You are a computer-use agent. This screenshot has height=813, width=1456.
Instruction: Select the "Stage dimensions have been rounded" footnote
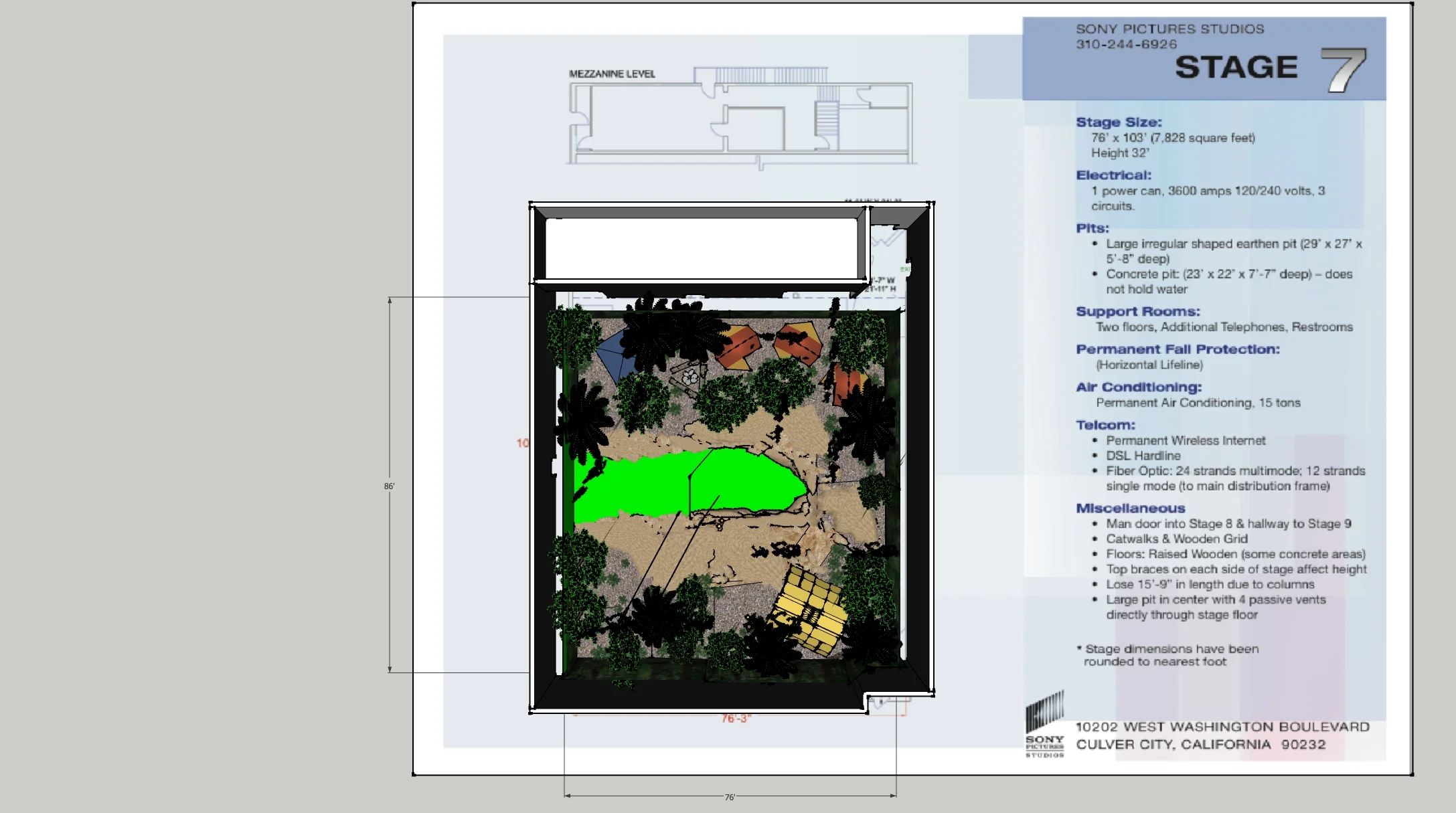pos(1167,655)
